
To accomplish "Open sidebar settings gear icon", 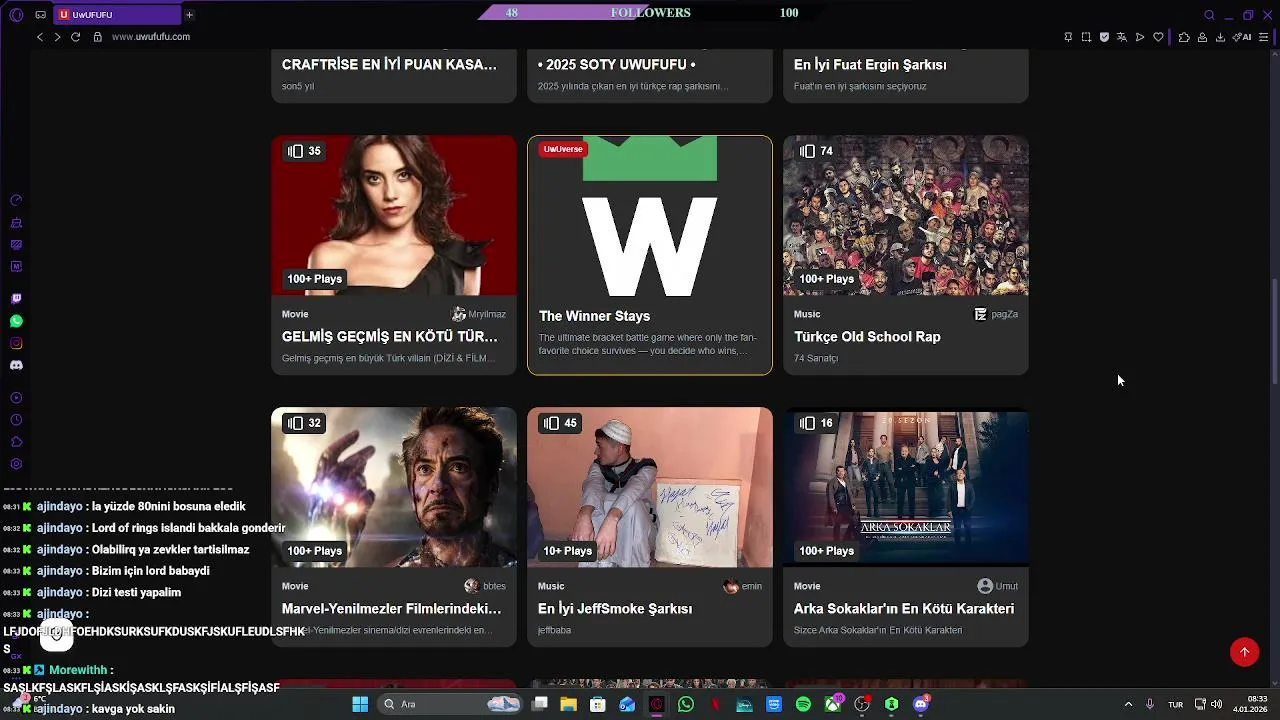I will coord(16,464).
